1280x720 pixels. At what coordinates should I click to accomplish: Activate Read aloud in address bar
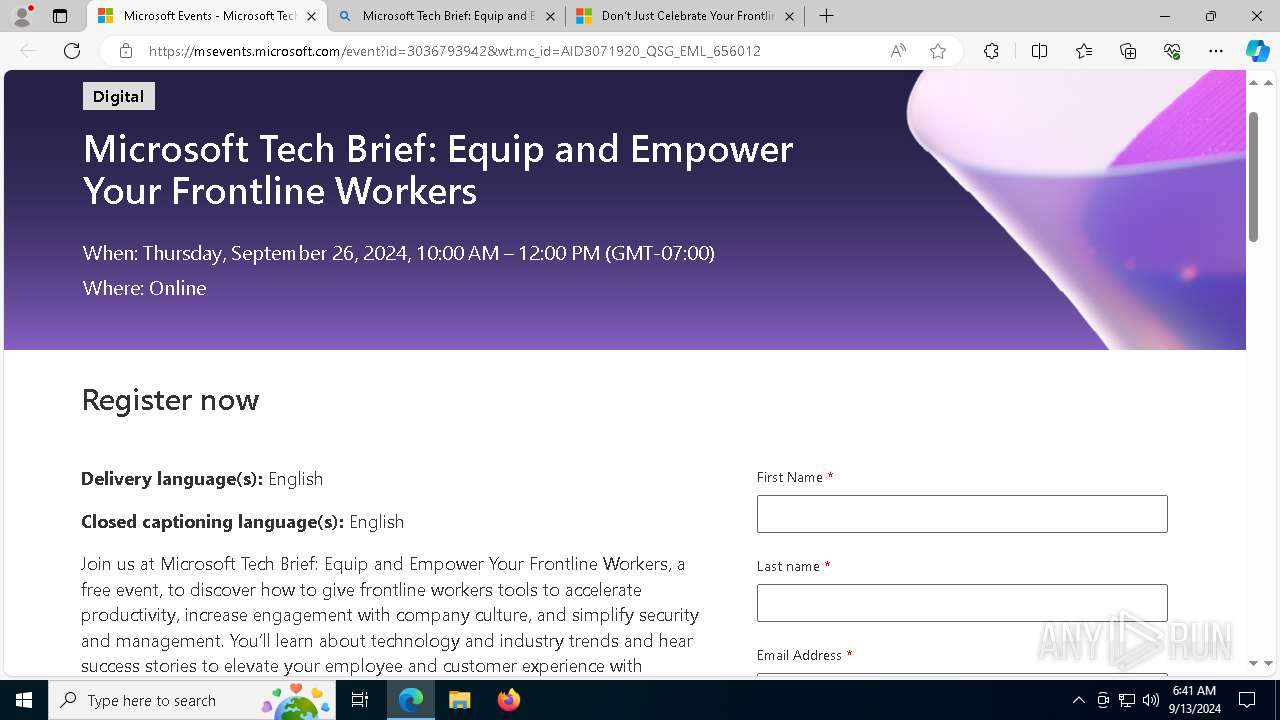point(898,51)
